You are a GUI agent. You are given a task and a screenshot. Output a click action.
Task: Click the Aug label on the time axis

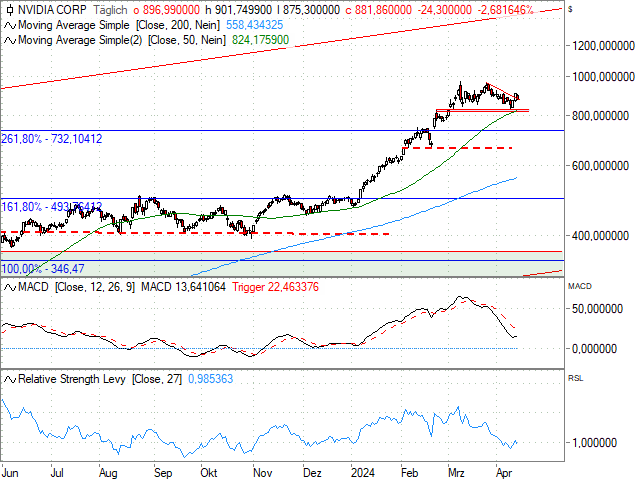108,473
